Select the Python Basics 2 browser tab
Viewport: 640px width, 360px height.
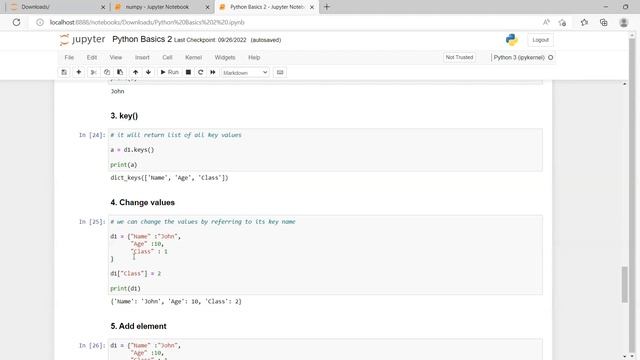tap(267, 7)
